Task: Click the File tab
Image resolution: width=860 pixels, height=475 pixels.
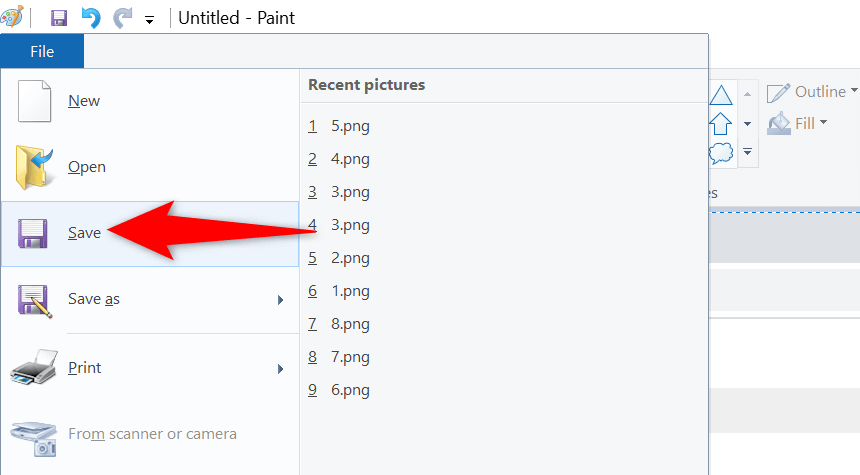Action: (x=42, y=51)
